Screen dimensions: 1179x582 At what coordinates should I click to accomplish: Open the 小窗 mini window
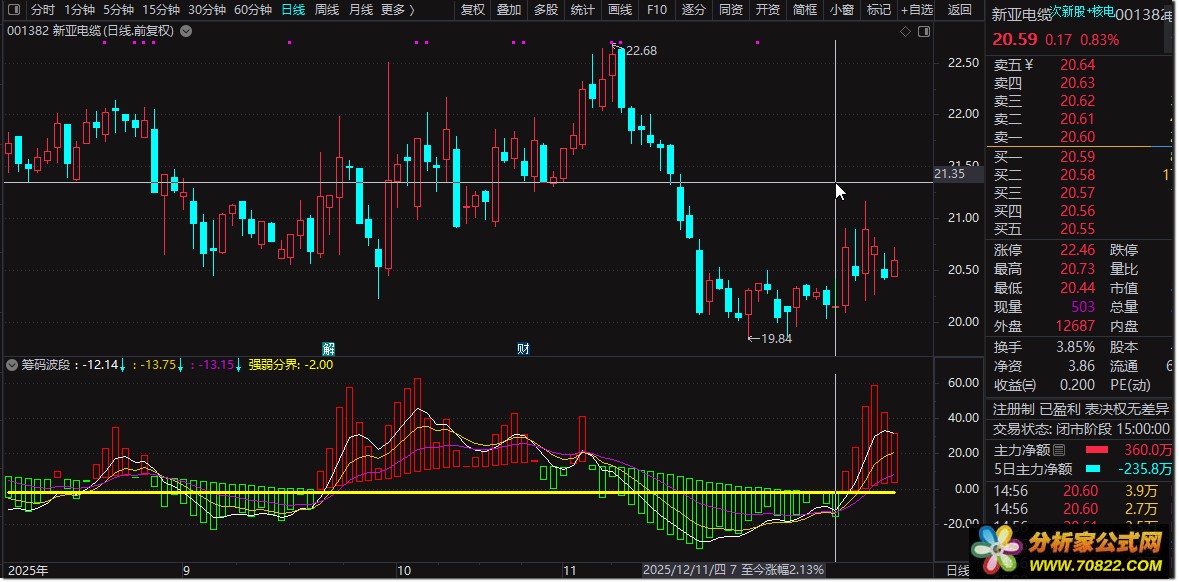coord(842,10)
